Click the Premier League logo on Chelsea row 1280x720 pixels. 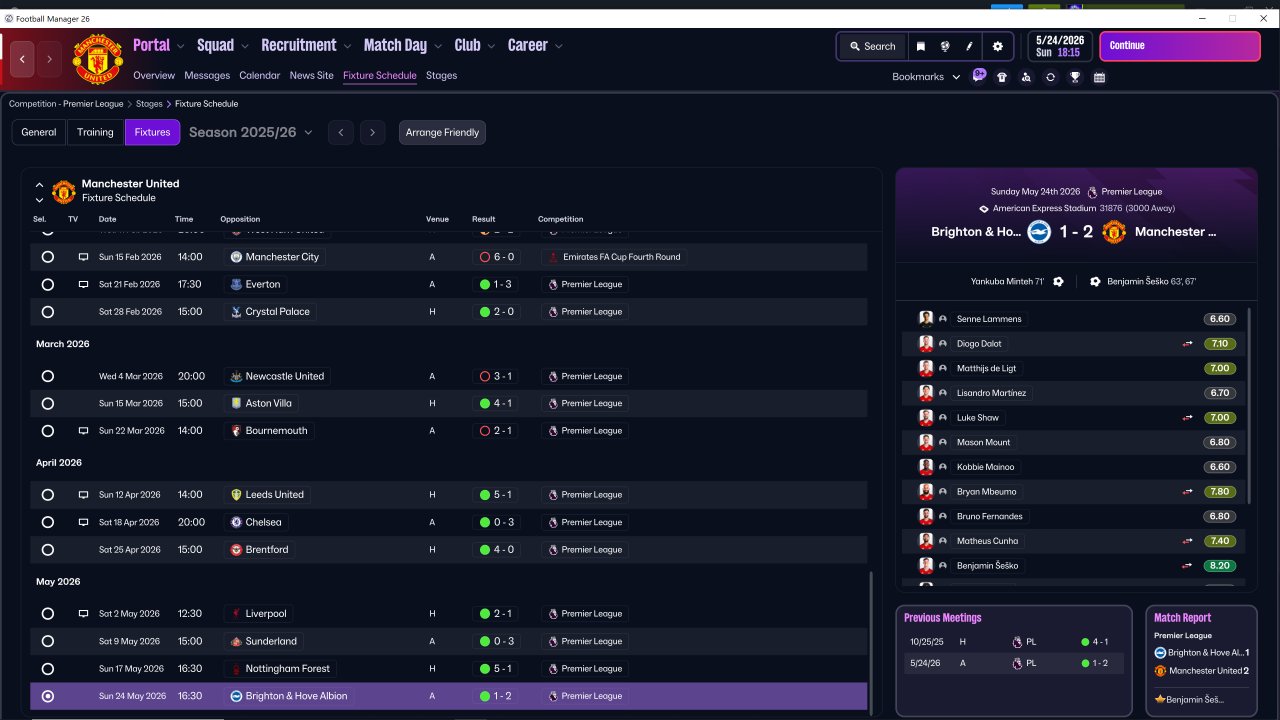(552, 523)
